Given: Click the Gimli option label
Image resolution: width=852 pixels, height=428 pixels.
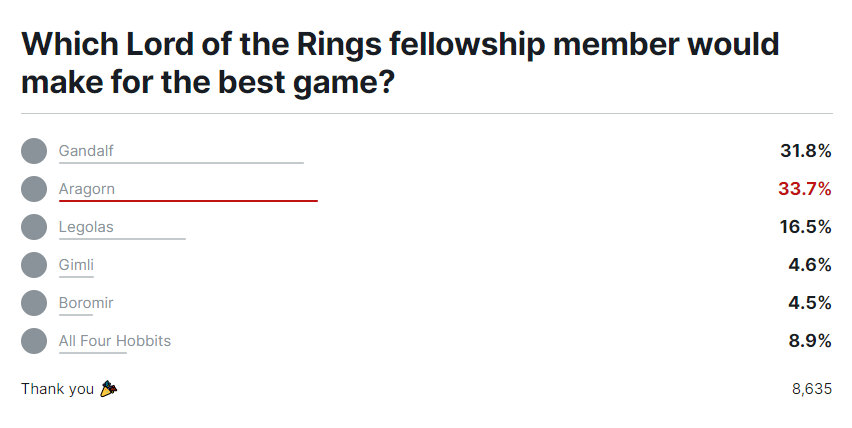Looking at the screenshot, I should (x=76, y=265).
